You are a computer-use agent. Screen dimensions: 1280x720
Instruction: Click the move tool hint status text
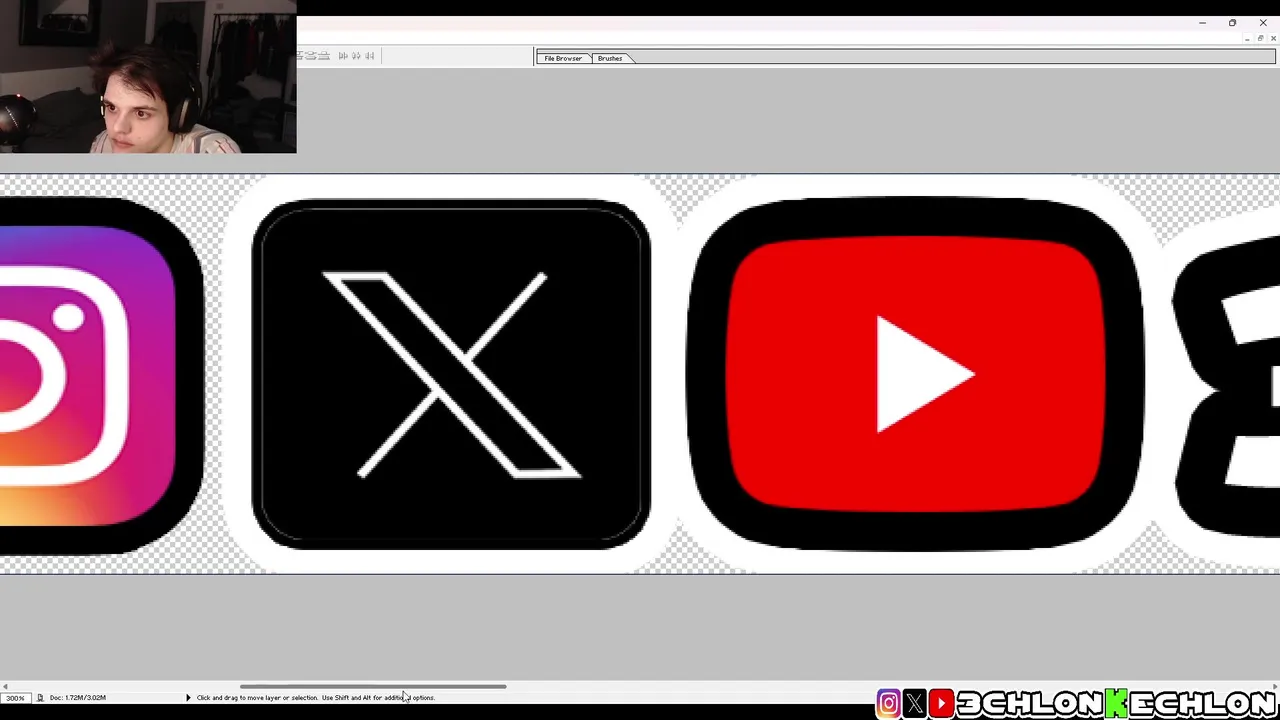click(316, 698)
